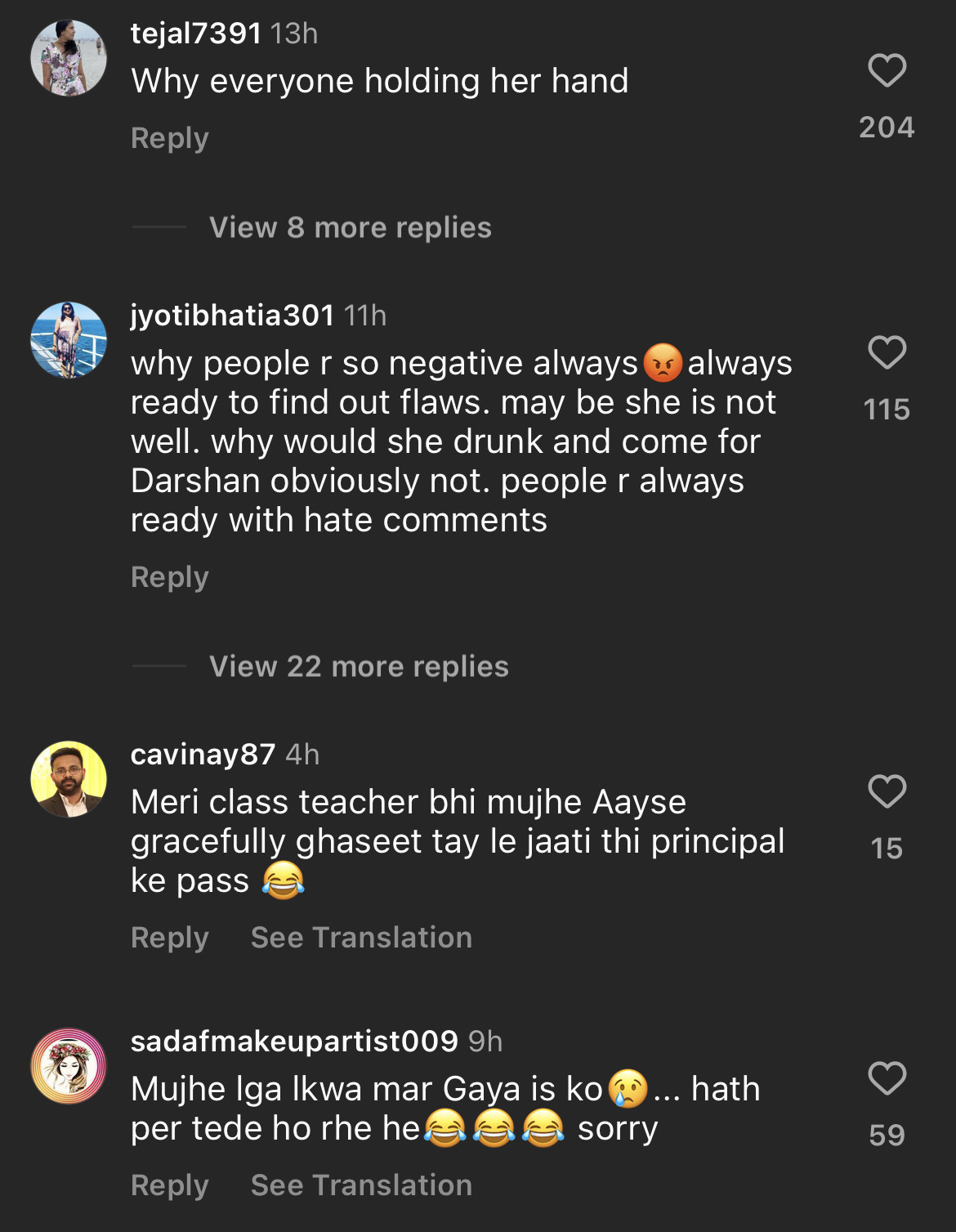Like tejal7391's comment with the heart
Viewport: 956px width, 1232px height.
(x=887, y=71)
